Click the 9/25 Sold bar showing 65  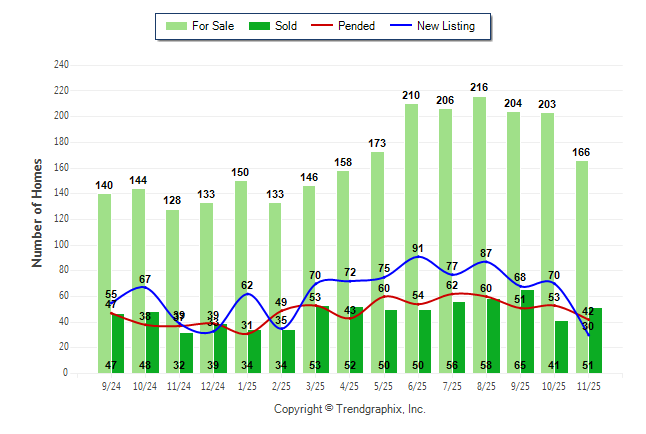(527, 335)
